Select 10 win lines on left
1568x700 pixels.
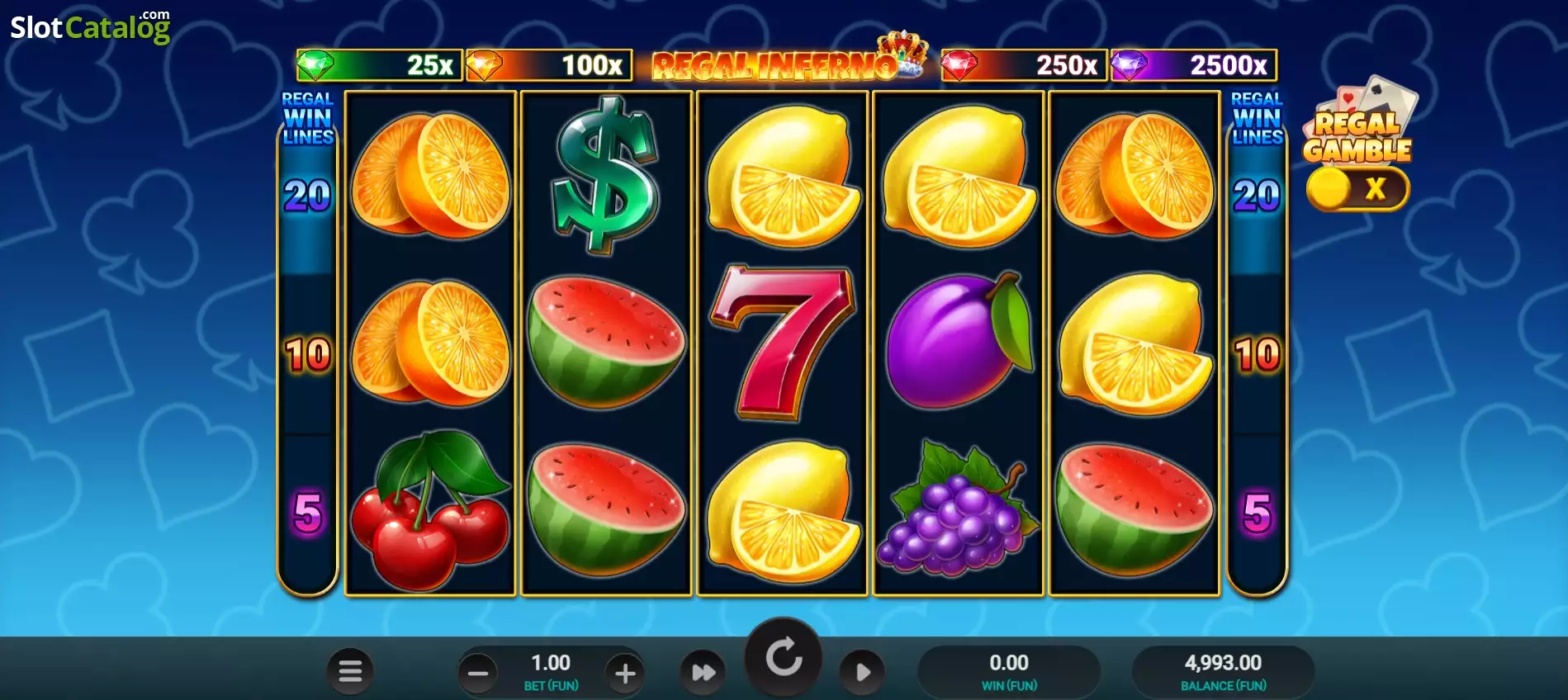point(308,354)
